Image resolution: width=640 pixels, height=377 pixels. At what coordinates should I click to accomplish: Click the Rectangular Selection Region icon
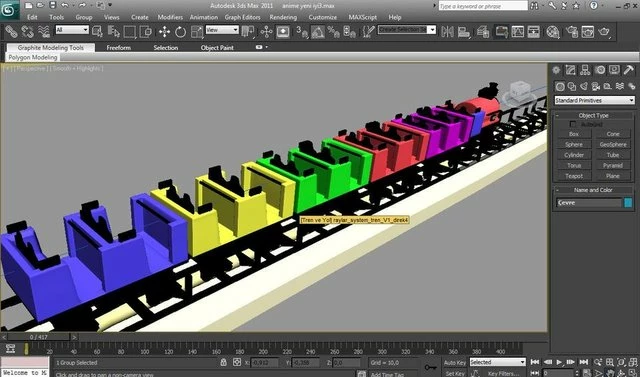point(130,31)
